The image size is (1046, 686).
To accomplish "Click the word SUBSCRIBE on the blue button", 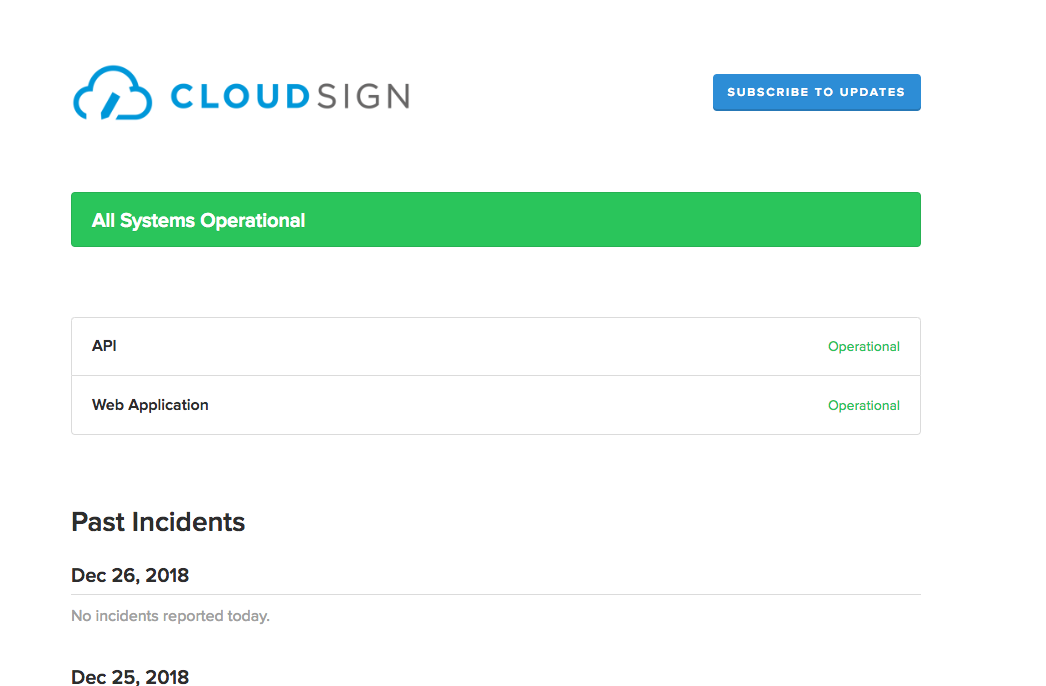I will 768,92.
